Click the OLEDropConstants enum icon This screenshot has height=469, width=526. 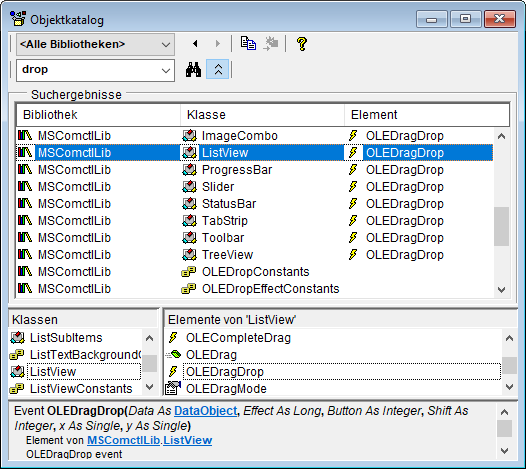click(x=189, y=272)
